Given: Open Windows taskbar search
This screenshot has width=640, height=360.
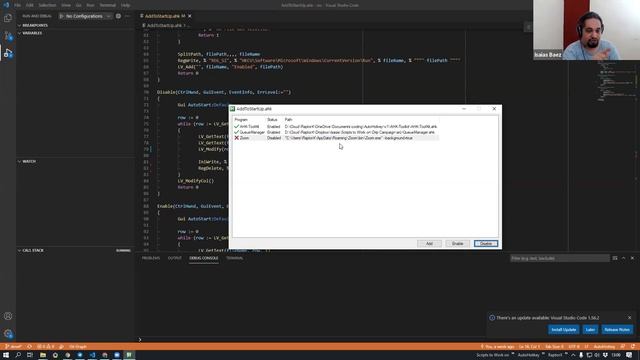Looking at the screenshot, I should click(18, 355).
